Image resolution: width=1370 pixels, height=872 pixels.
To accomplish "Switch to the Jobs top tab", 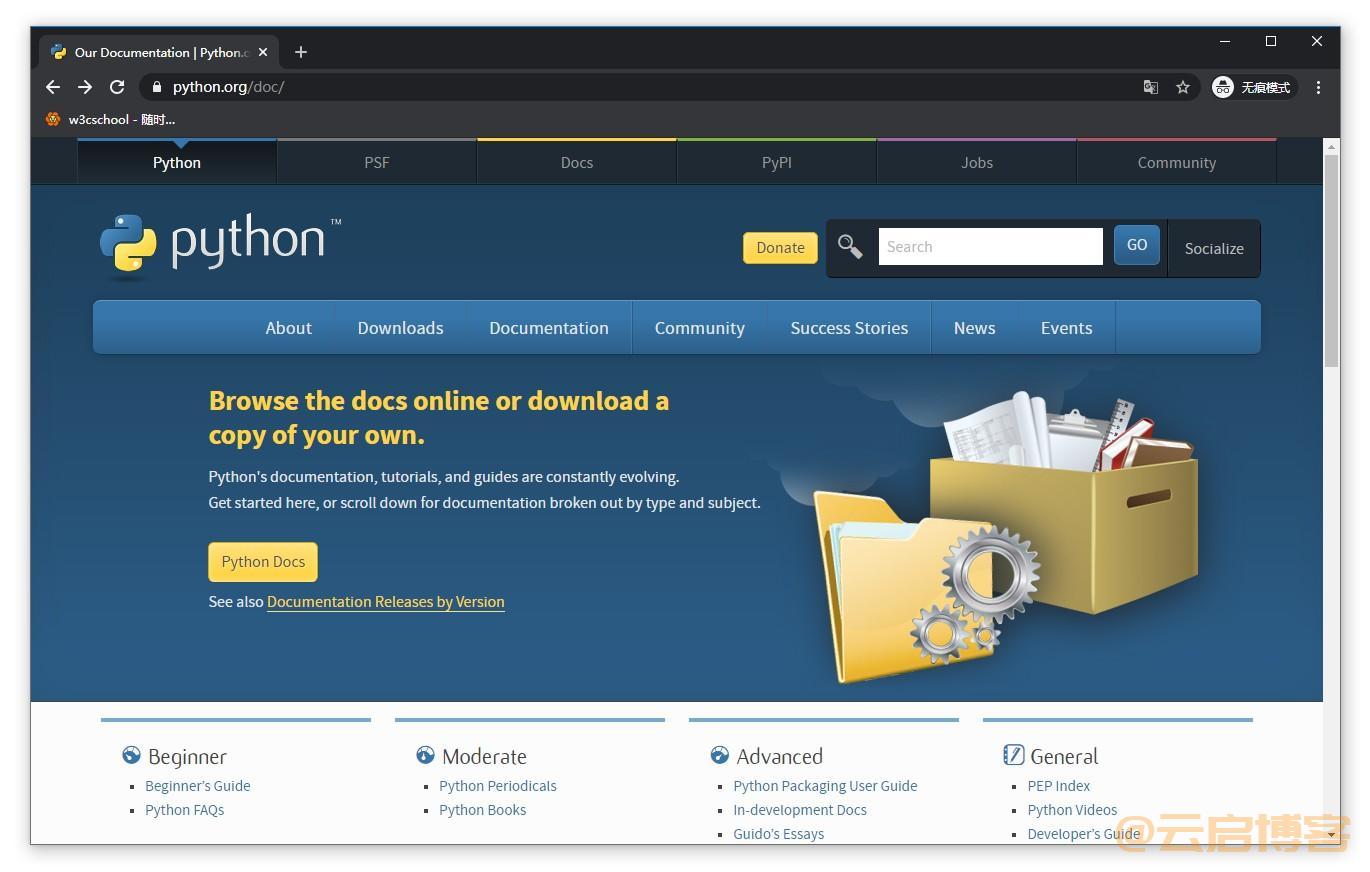I will (x=977, y=162).
